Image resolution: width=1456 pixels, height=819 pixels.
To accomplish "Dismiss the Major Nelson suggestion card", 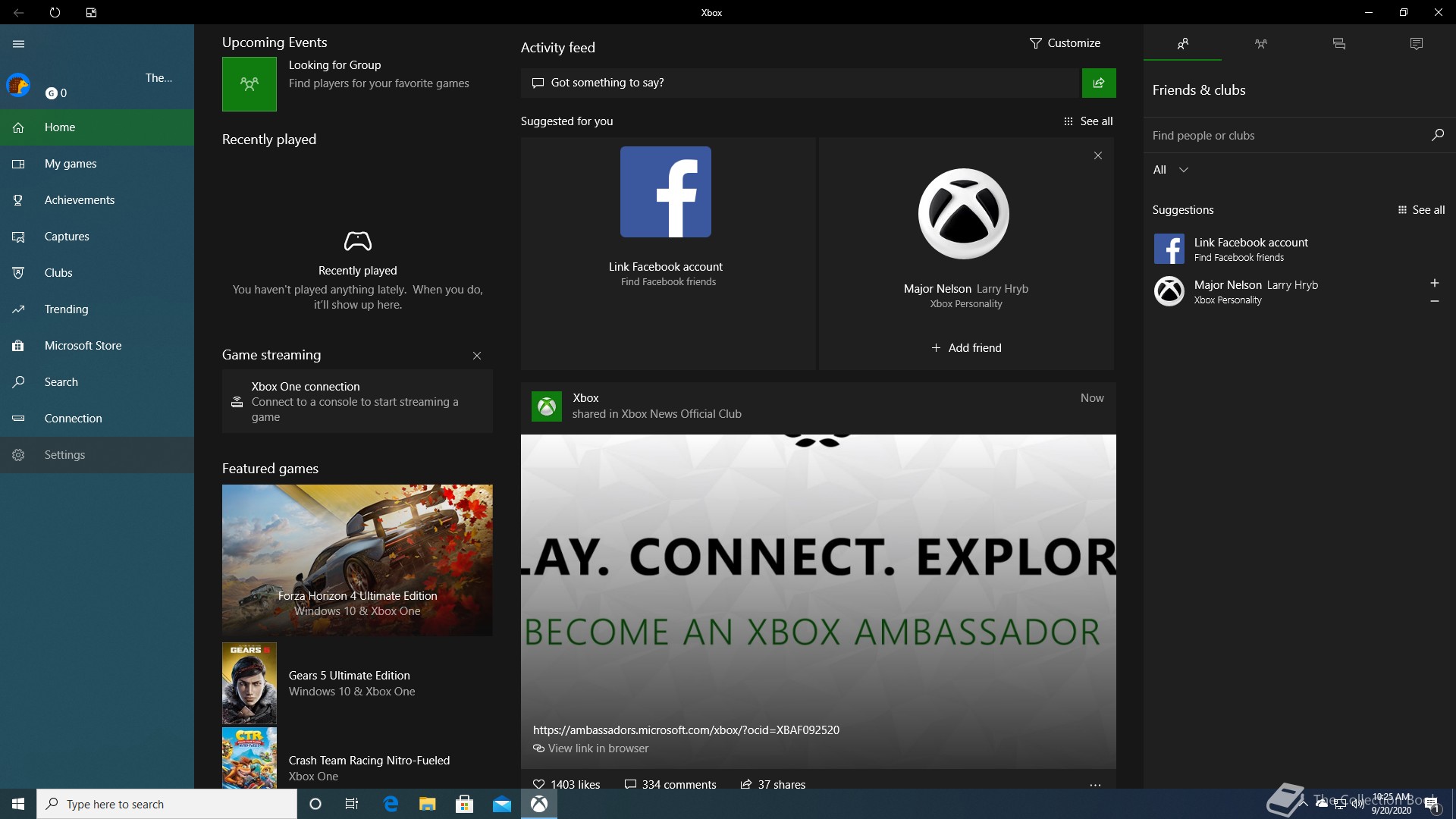I will [x=1098, y=155].
